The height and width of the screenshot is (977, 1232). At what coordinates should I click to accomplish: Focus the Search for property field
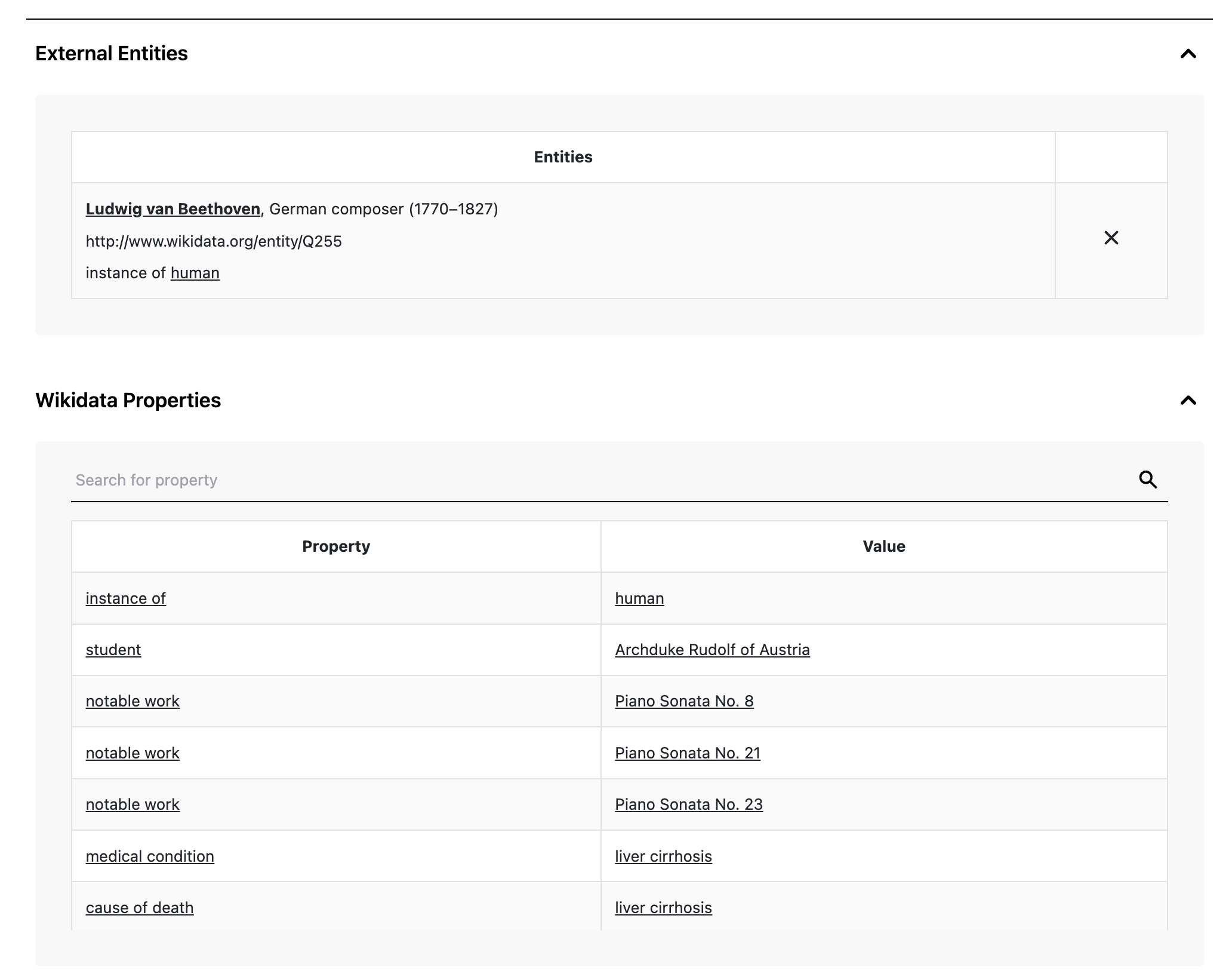coord(597,480)
